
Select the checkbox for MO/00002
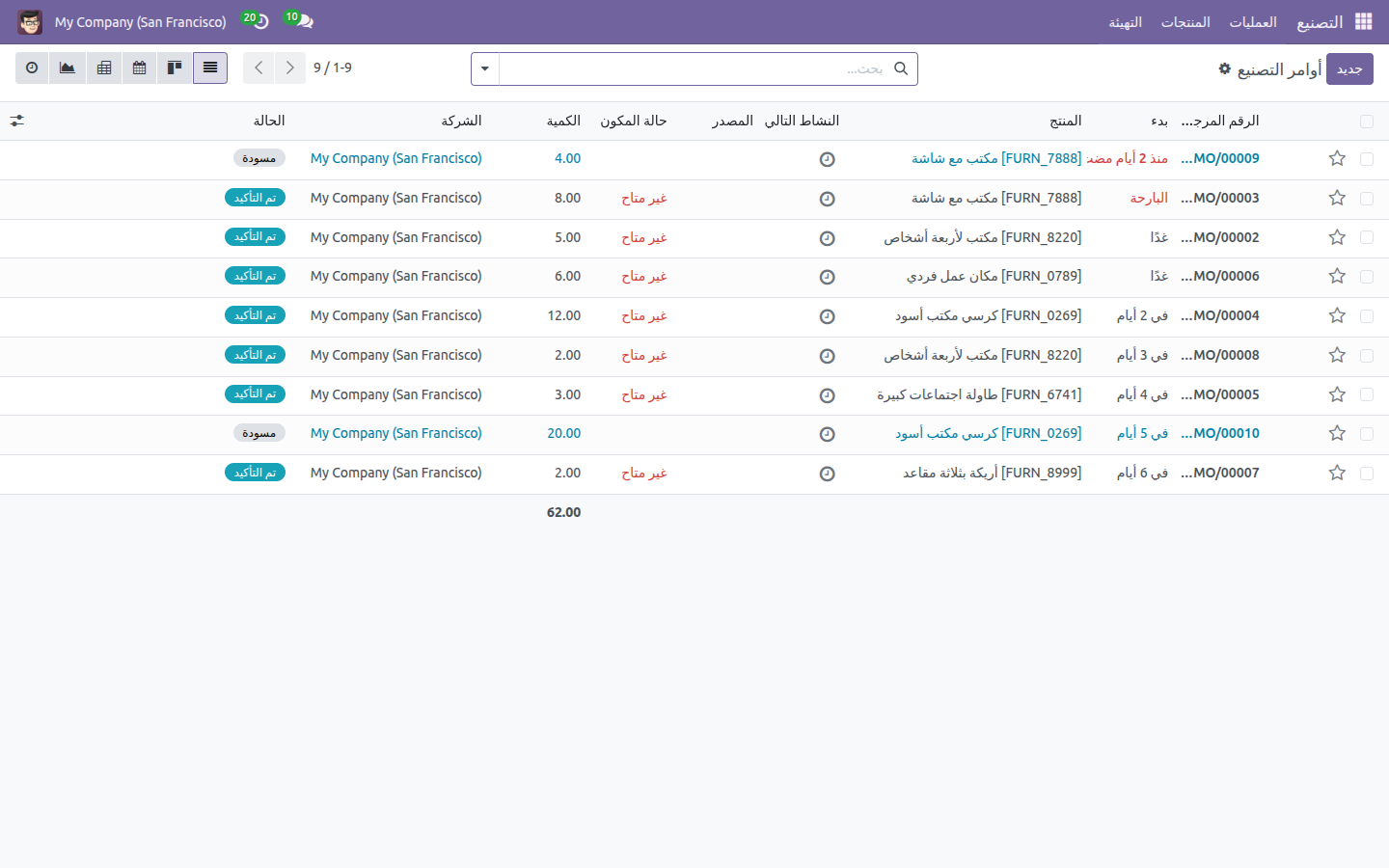[x=1367, y=237]
